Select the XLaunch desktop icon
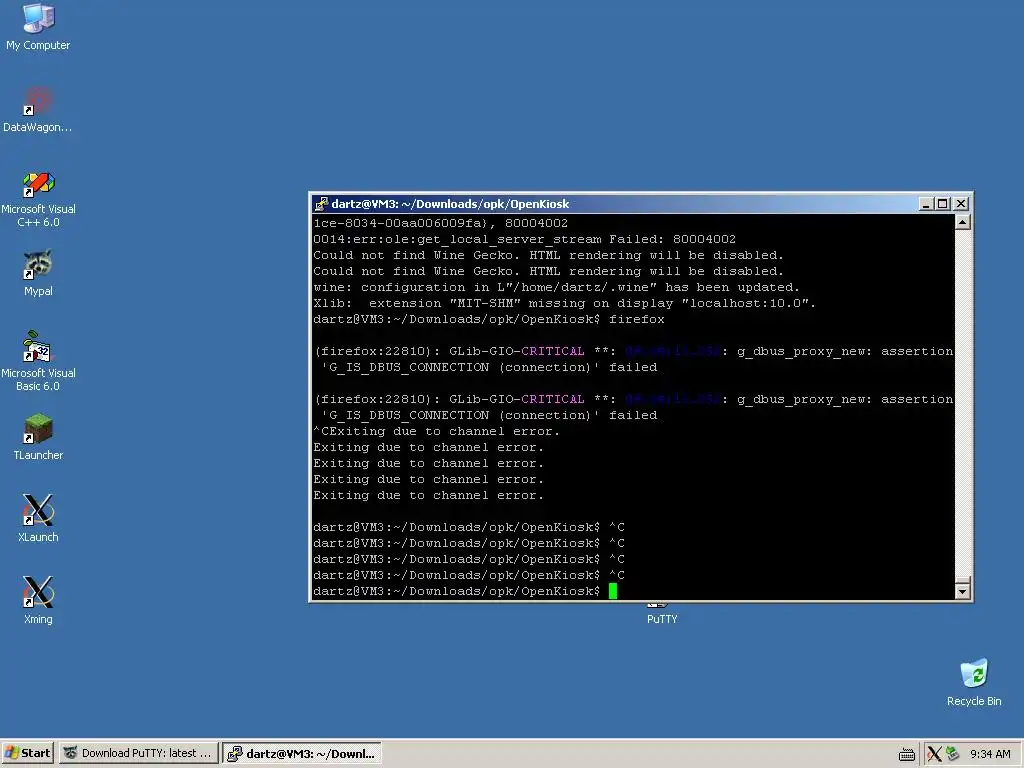Screen dimensions: 1024x768 pos(38,519)
